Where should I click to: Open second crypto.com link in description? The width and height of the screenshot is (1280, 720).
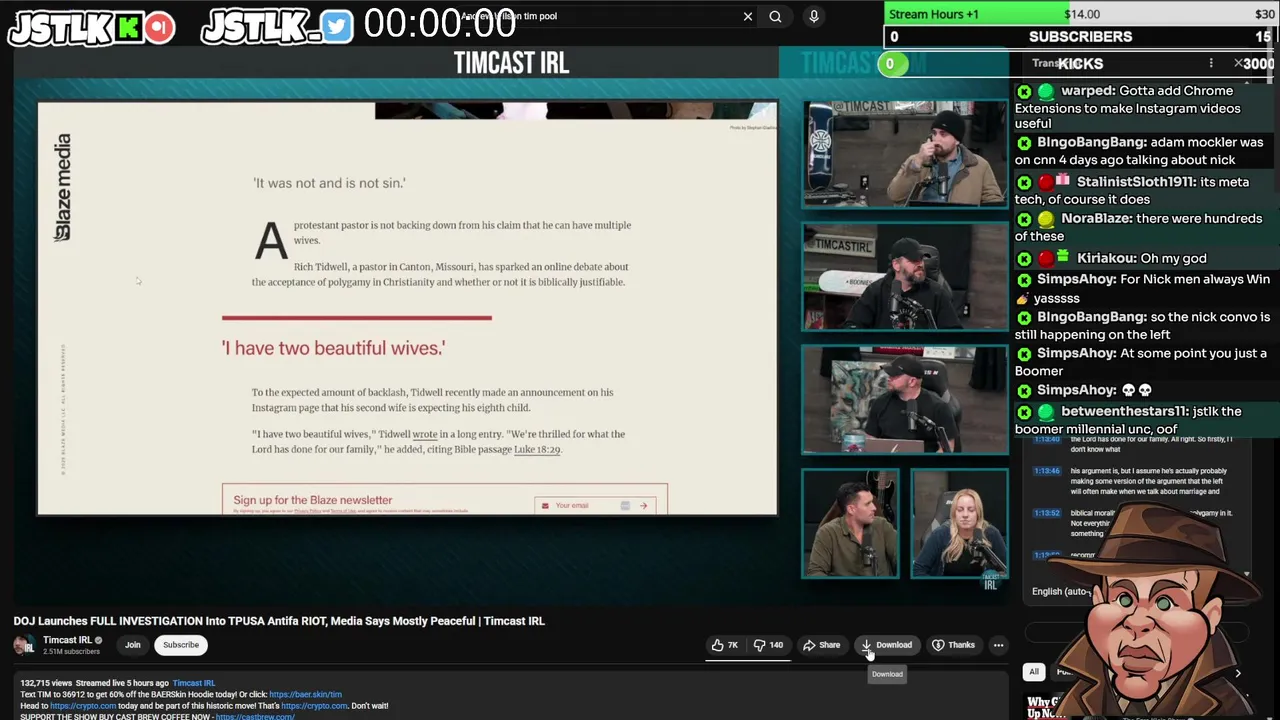314,706
